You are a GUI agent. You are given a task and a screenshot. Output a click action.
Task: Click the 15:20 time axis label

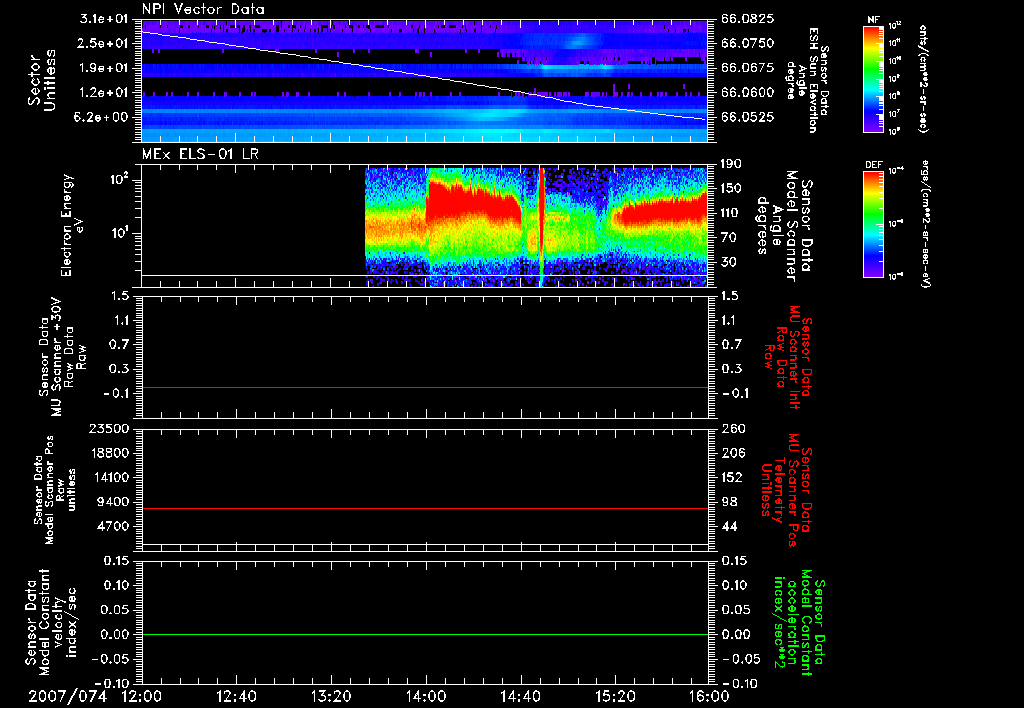pyautogui.click(x=615, y=696)
